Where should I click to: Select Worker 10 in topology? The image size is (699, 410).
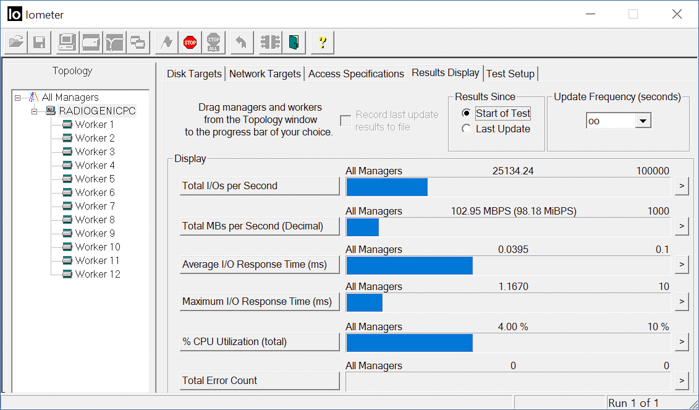coord(97,247)
